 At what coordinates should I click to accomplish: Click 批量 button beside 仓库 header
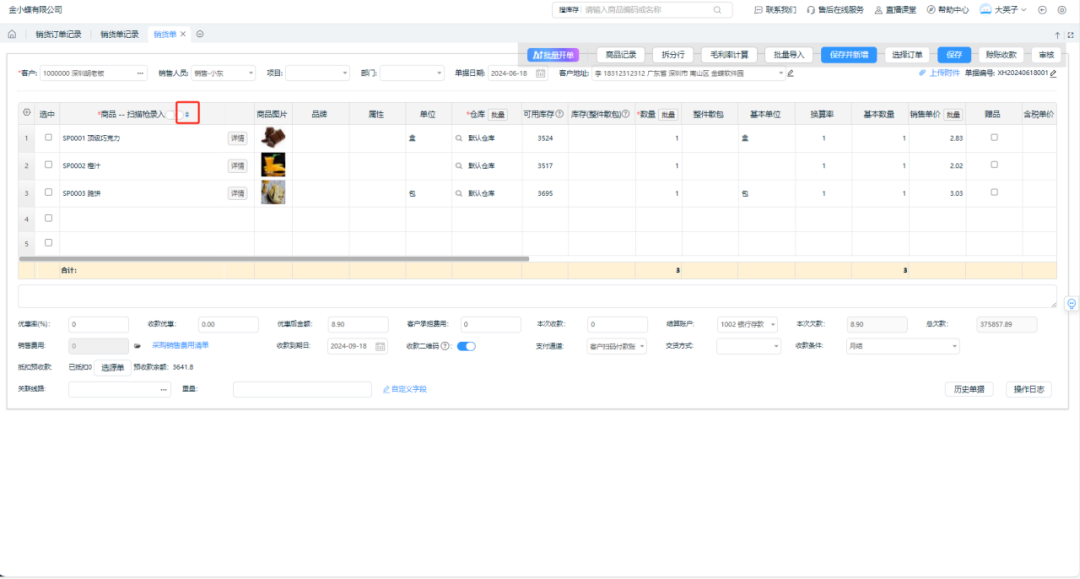498,114
